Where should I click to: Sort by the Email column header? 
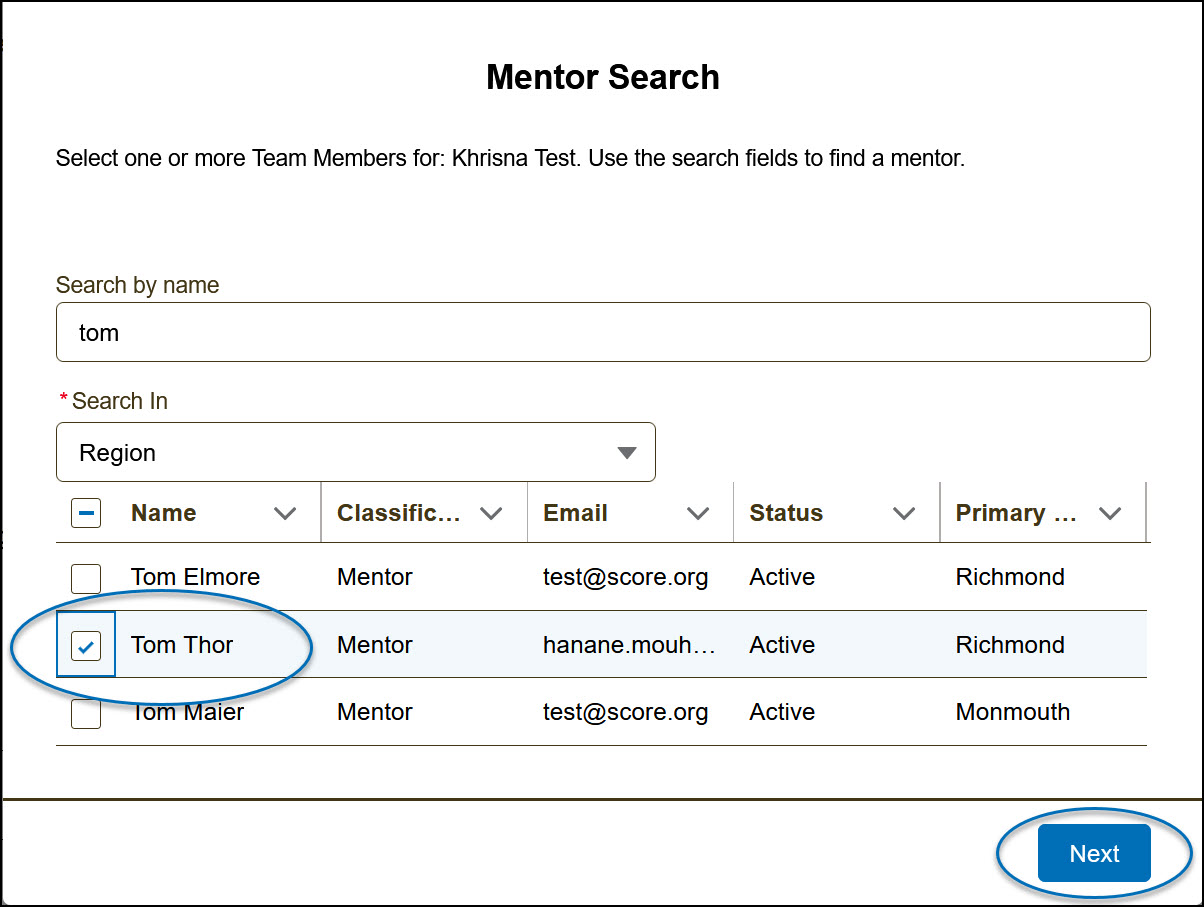(575, 514)
